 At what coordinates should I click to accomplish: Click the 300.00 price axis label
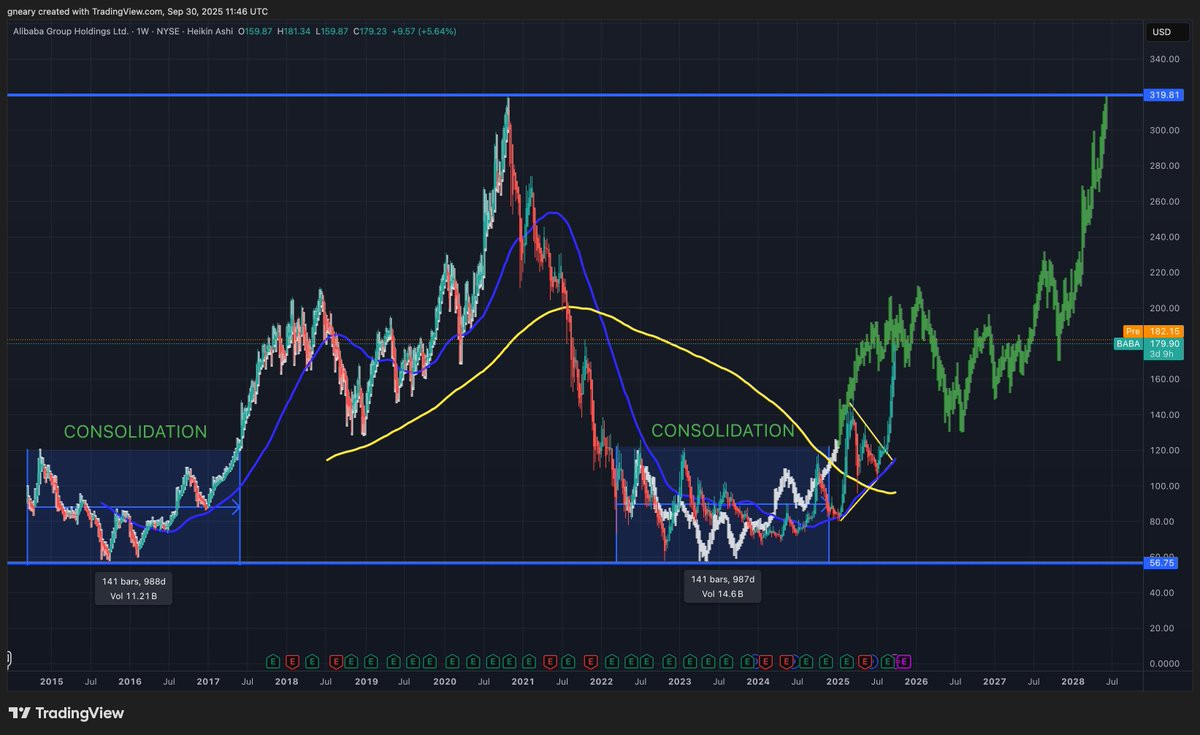coord(1165,130)
